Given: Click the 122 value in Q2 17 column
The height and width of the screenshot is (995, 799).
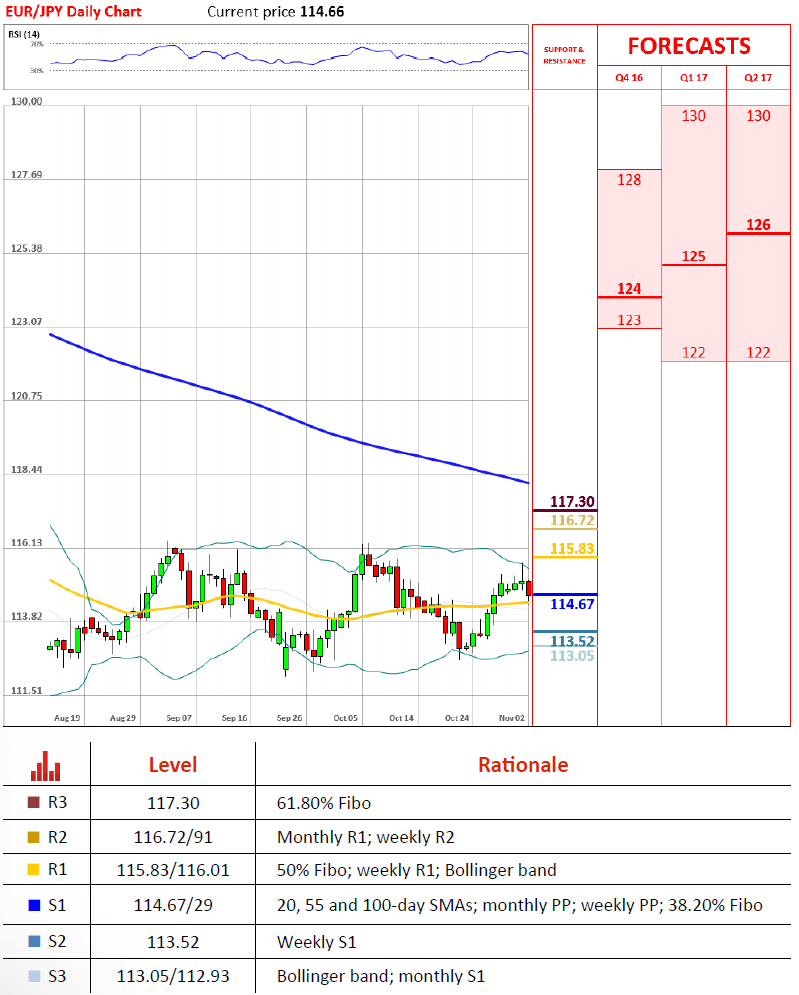Looking at the screenshot, I should 758,352.
